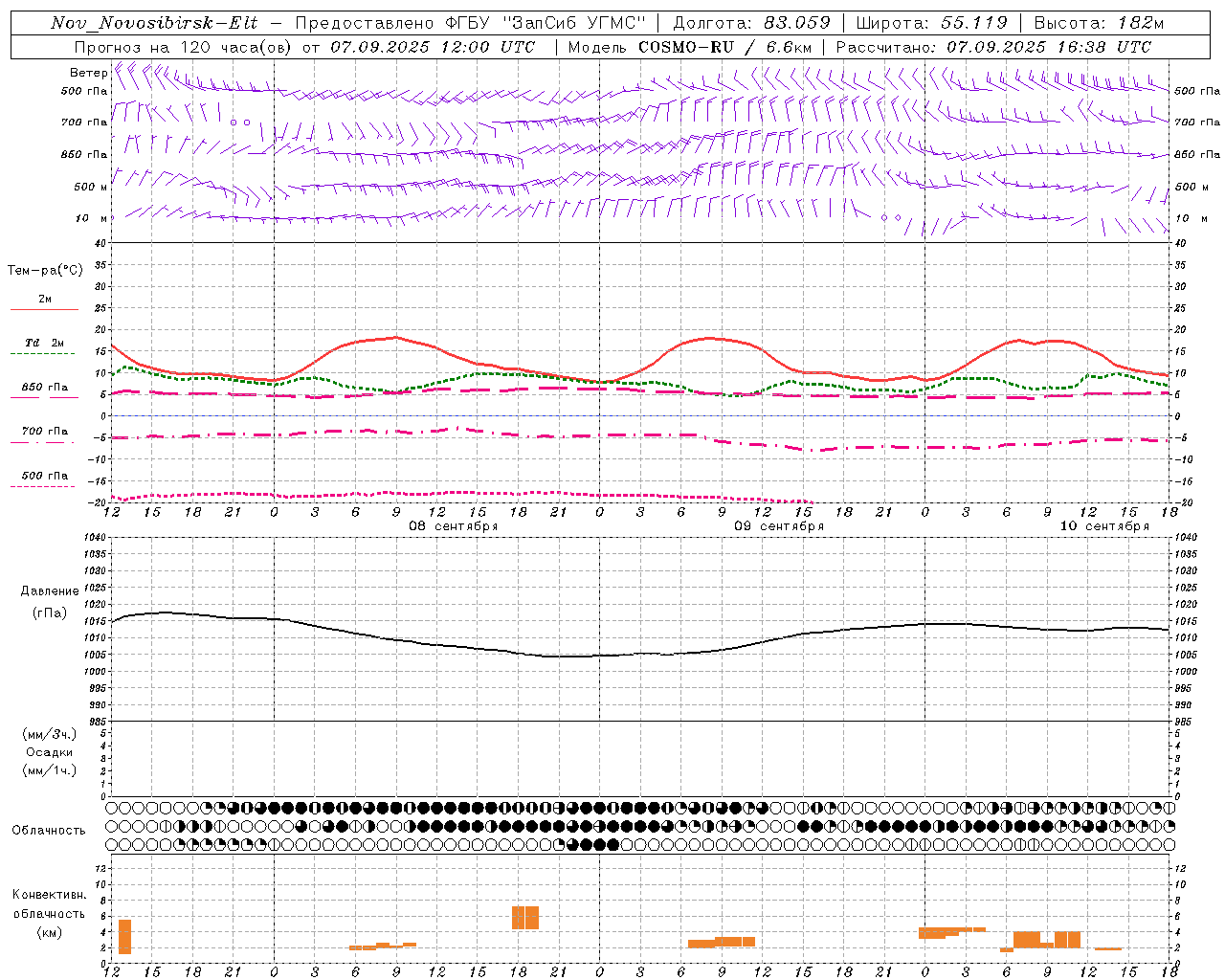Click the 'Рассчитано: 07.09.2025 16:38 UTC' timestamp
Image resolution: width=1225 pixels, height=980 pixels.
click(993, 47)
